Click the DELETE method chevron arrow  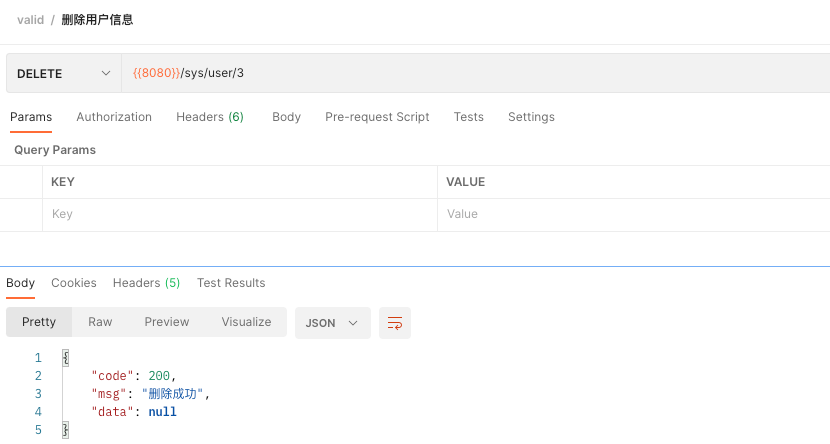point(106,73)
